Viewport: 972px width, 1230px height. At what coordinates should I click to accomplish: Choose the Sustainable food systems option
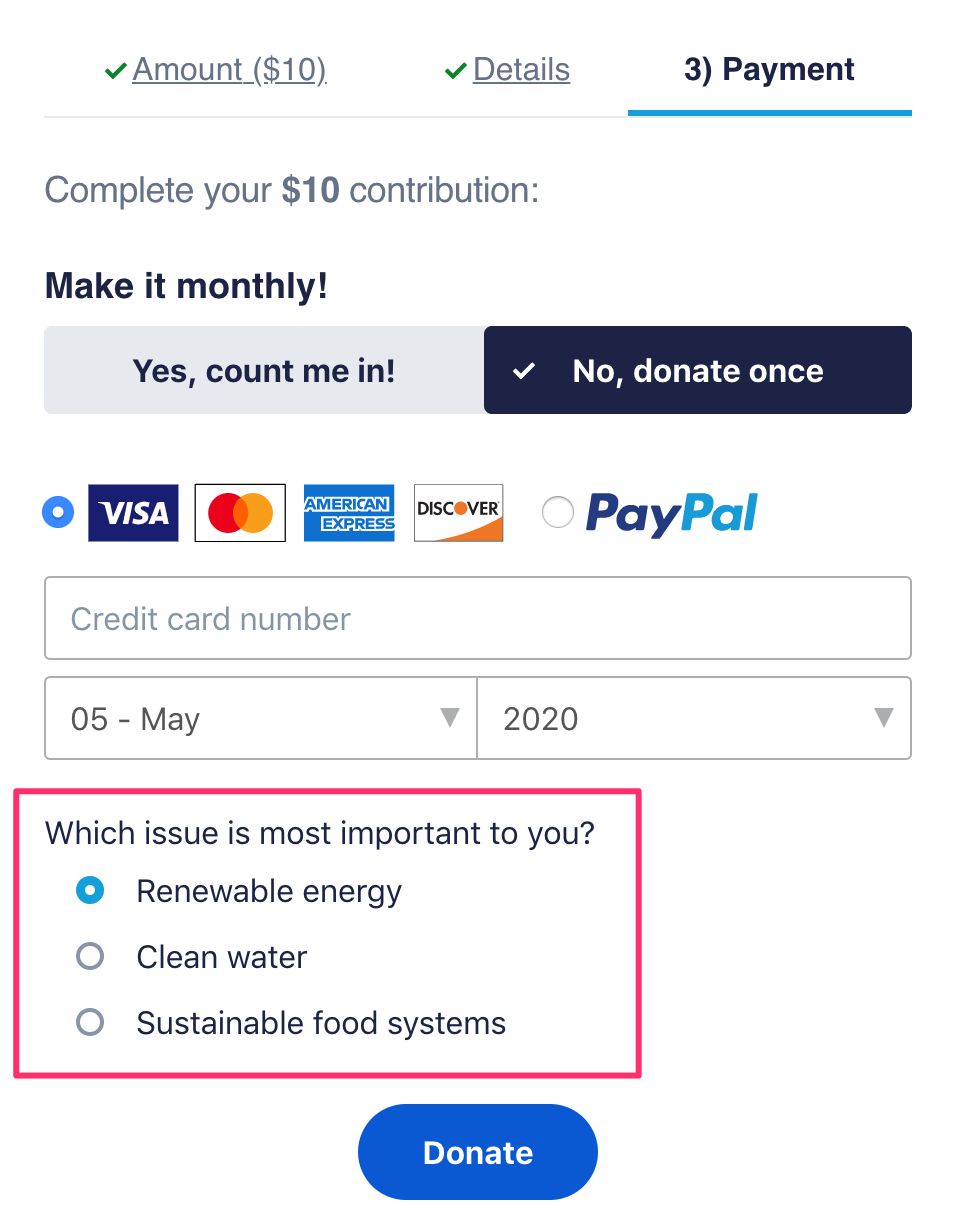pos(90,1023)
